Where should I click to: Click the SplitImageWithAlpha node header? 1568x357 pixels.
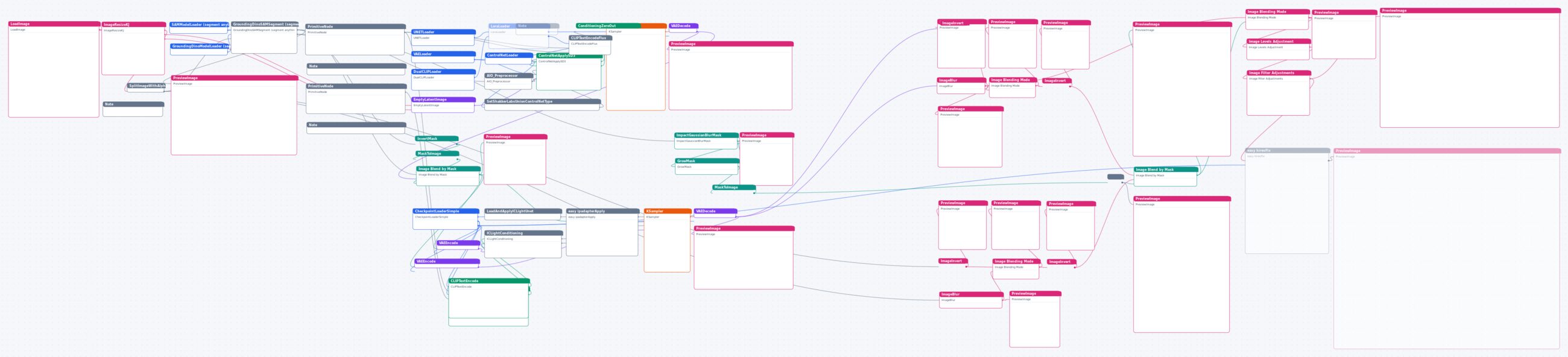tap(146, 86)
